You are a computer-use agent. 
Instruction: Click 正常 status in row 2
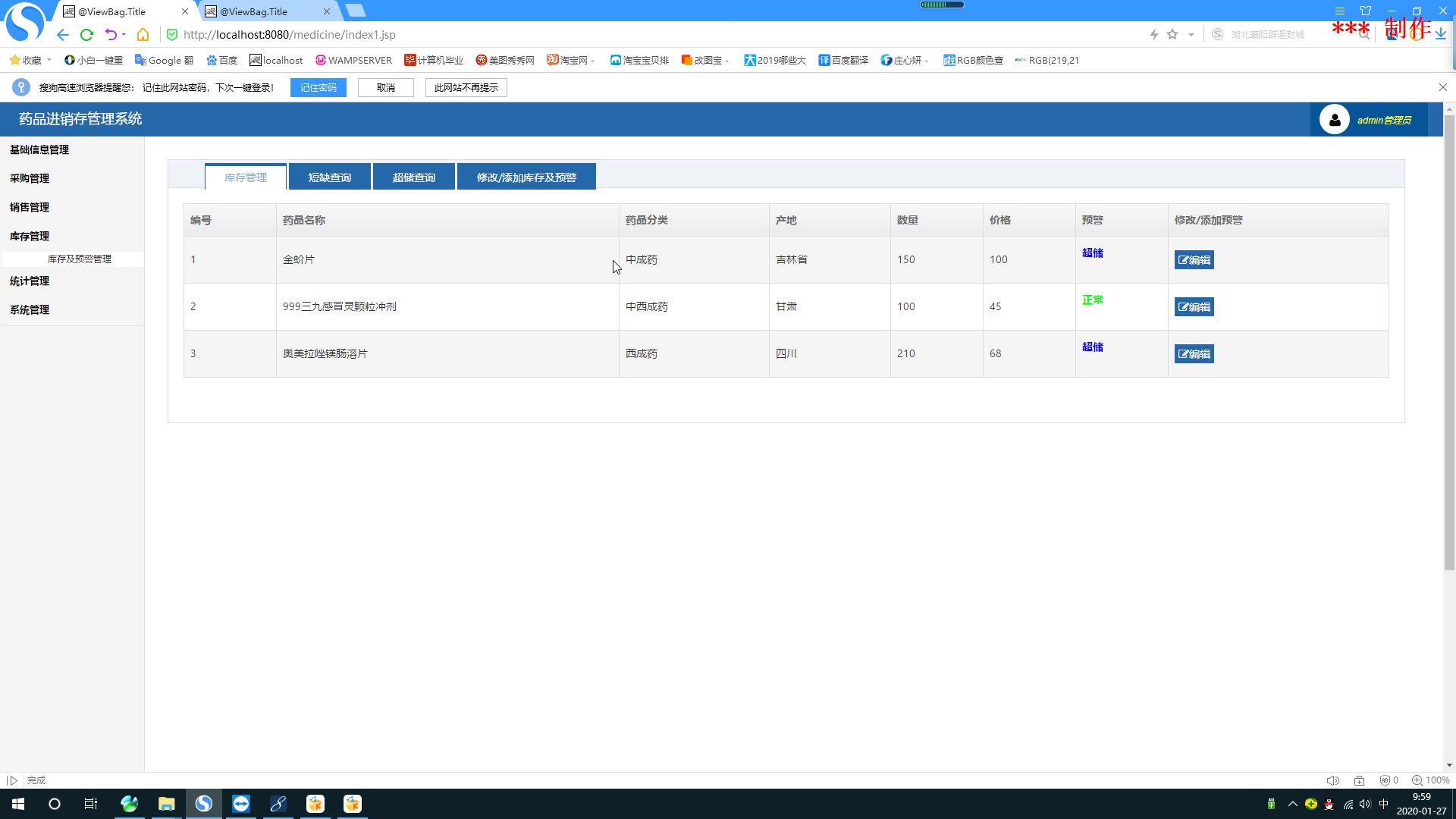click(1093, 300)
